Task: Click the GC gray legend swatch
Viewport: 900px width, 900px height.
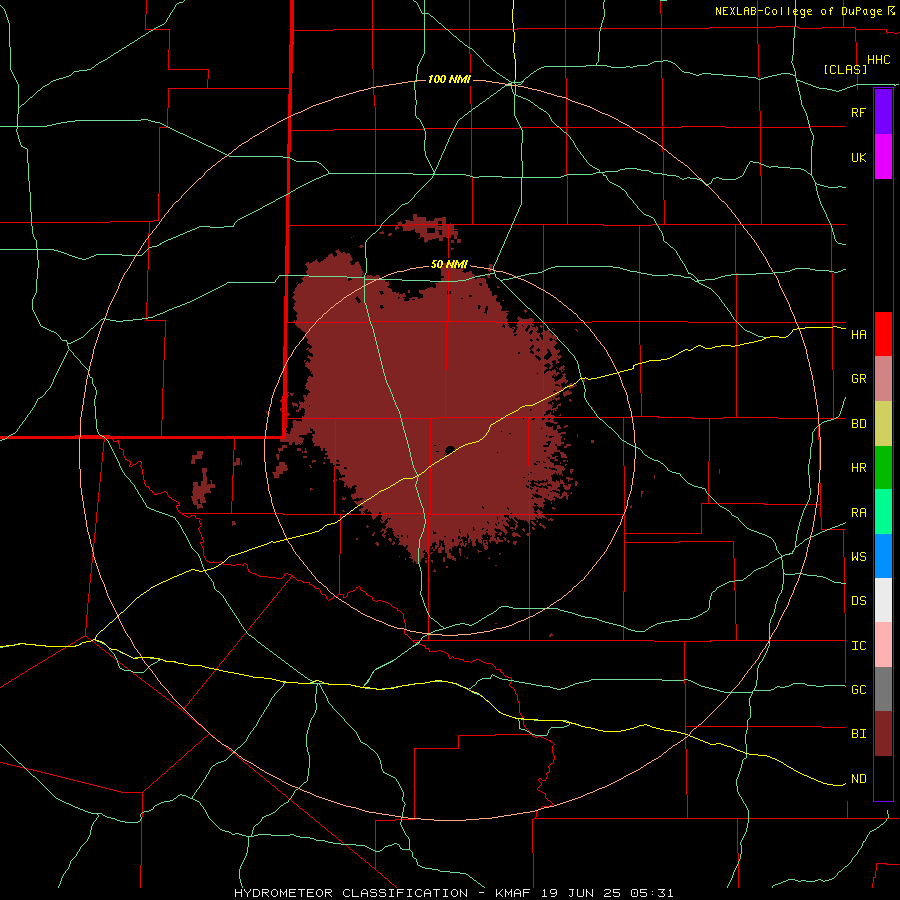Action: [x=883, y=689]
